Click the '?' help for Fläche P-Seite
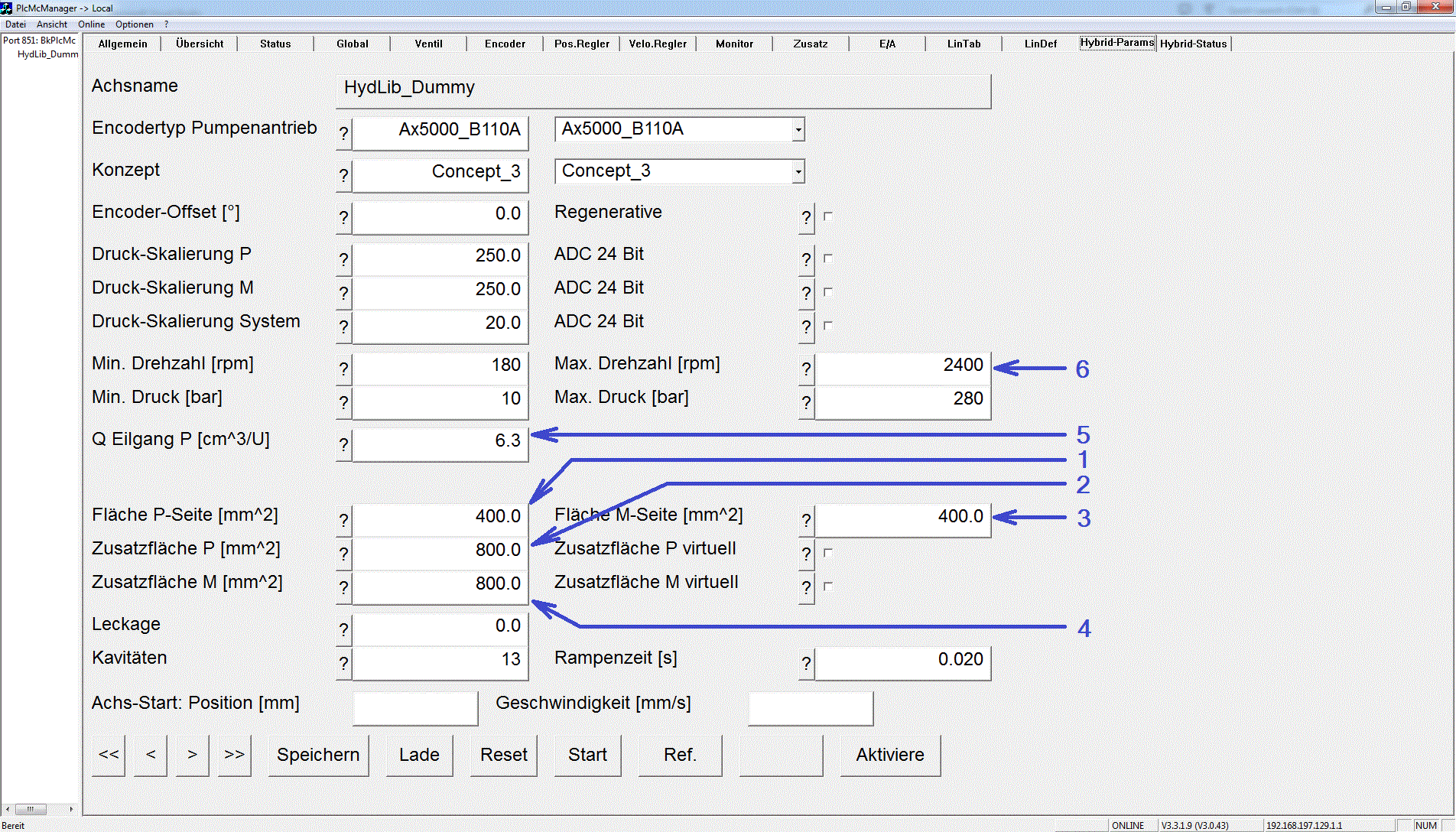Screen dimensions: 1456x832 (344, 521)
